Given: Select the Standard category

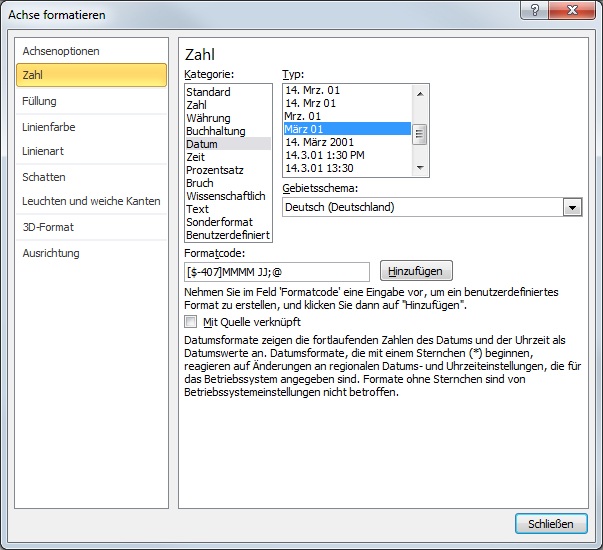Looking at the screenshot, I should (x=228, y=92).
